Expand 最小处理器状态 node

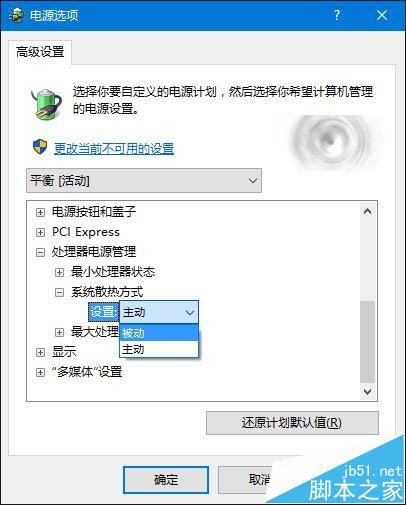tap(59, 272)
